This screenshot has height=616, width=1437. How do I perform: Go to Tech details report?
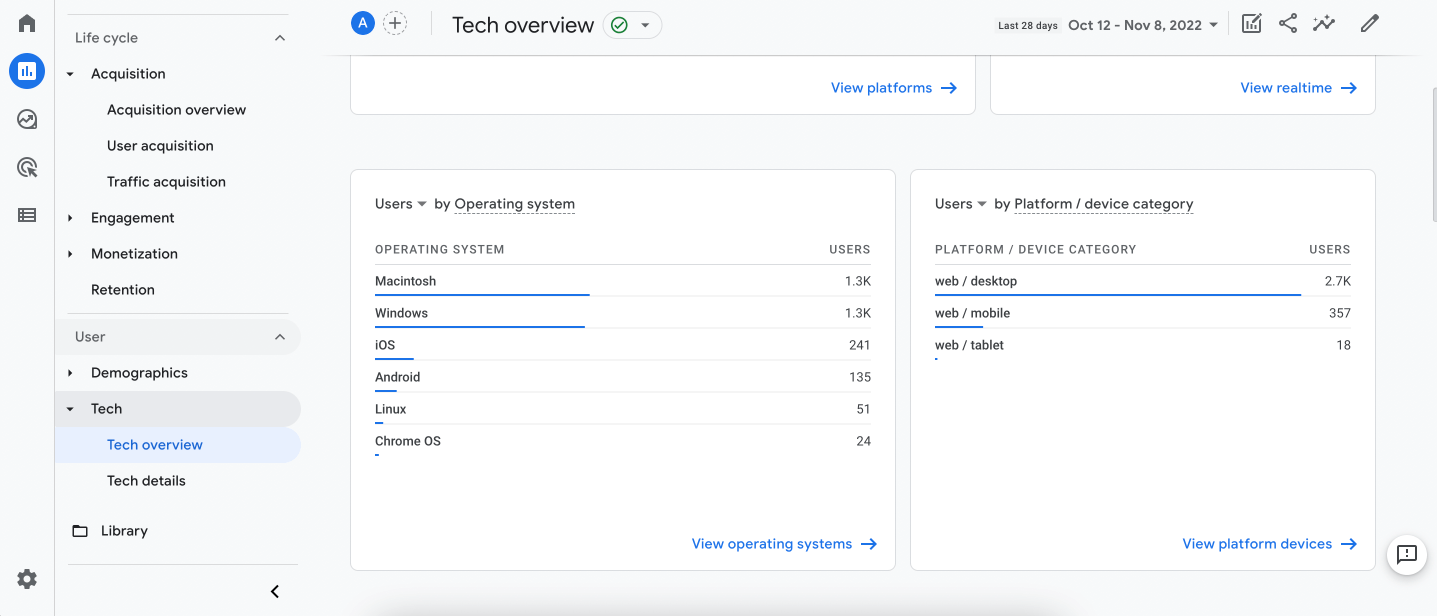146,481
